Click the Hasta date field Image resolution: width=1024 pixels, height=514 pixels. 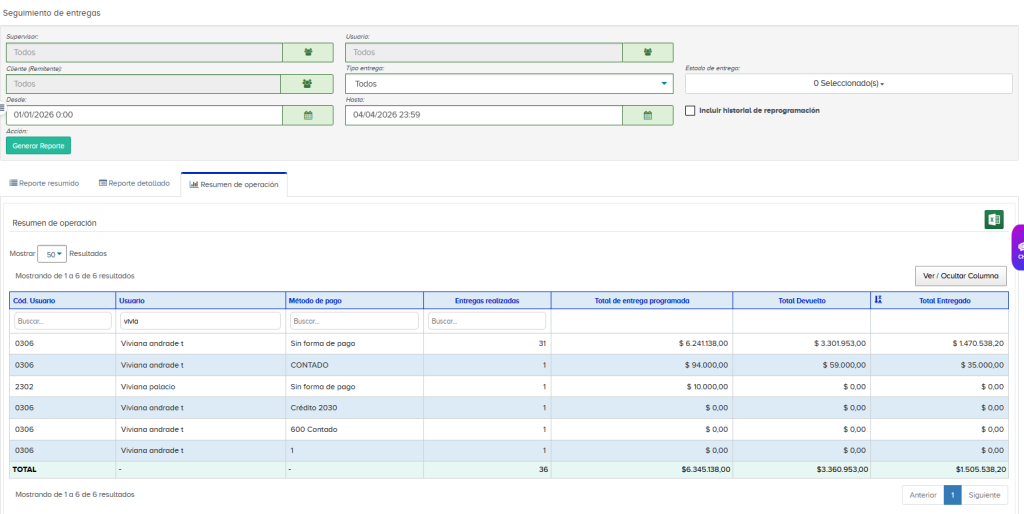click(484, 115)
